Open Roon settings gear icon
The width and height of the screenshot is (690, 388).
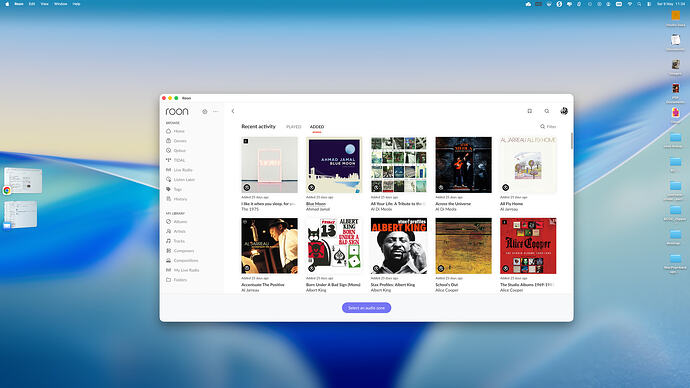point(205,112)
